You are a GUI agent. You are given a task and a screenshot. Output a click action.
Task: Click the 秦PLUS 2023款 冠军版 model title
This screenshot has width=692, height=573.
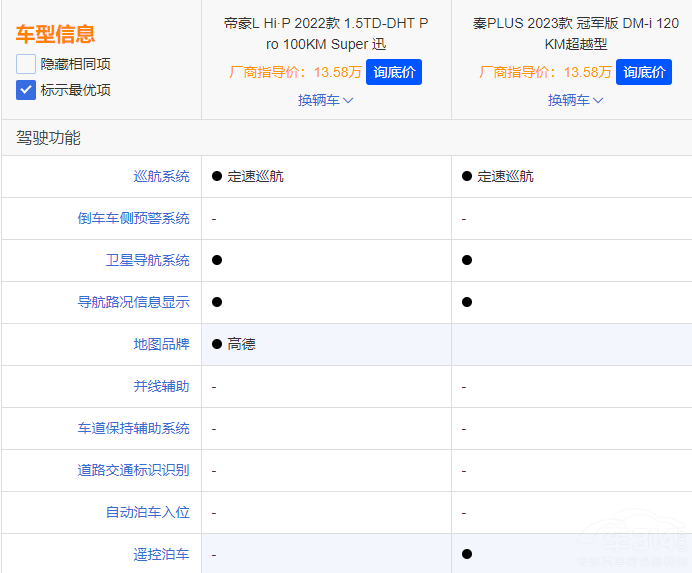576,33
